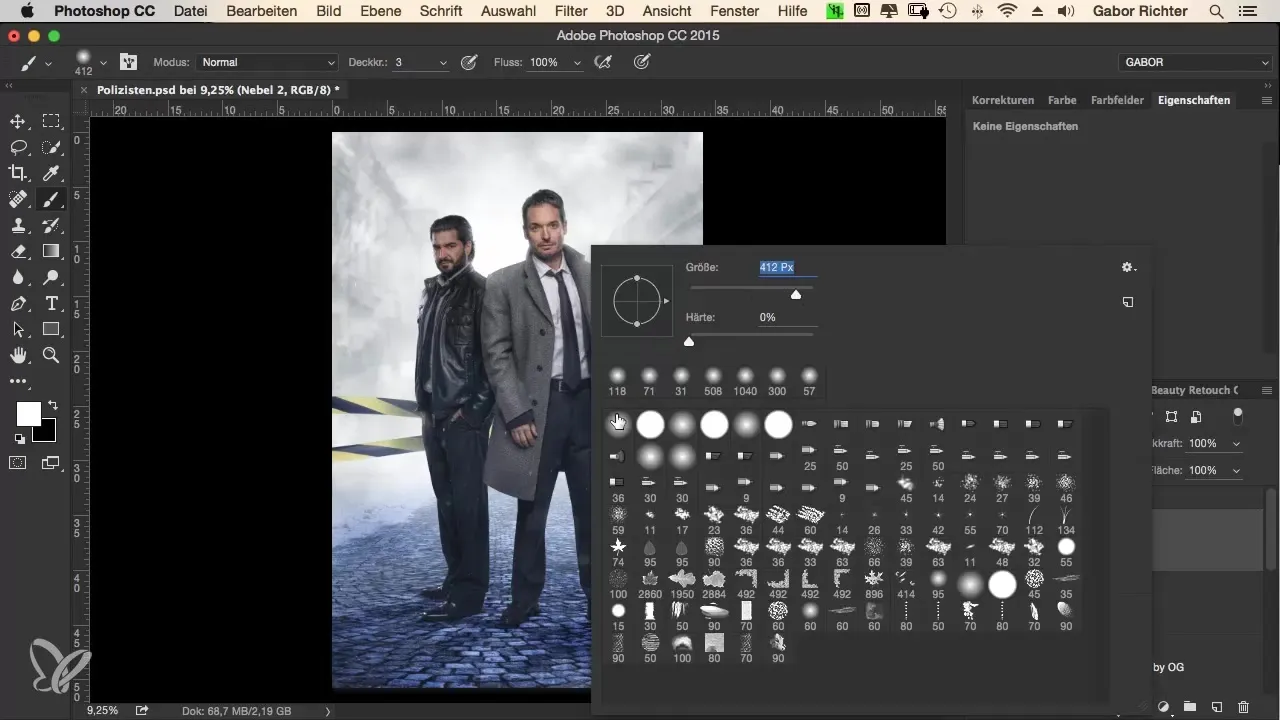1280x720 pixels.
Task: Select the Rectangular Marquee tool
Action: pos(51,122)
